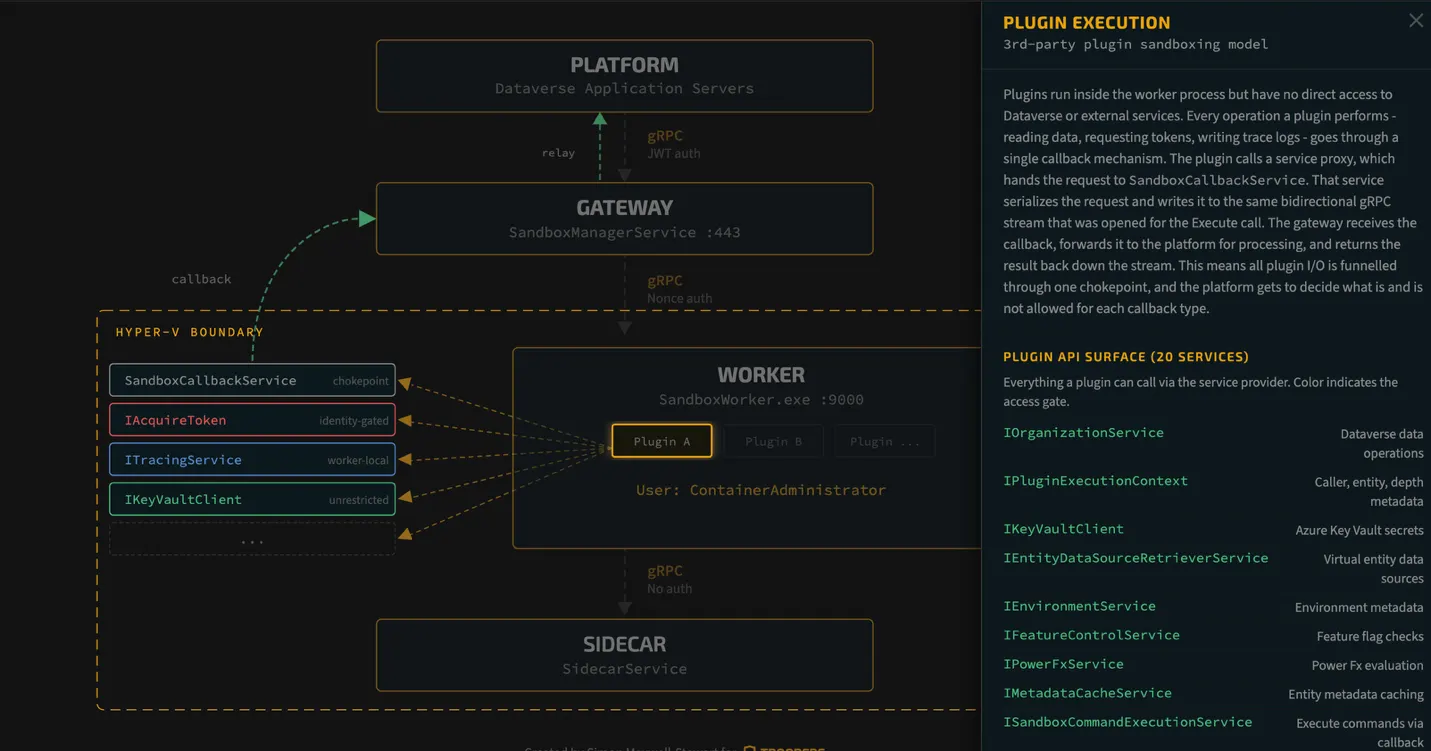Click IMetadataCacheService in the API list

pos(1087,693)
